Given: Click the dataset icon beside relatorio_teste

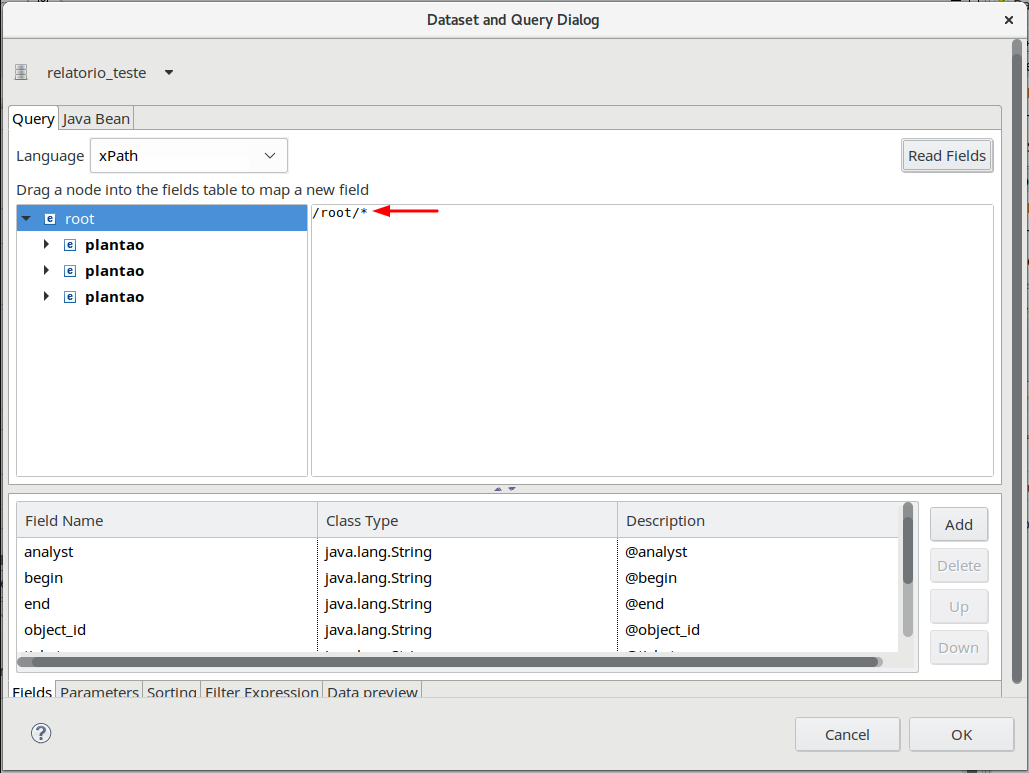Looking at the screenshot, I should click(x=21, y=72).
